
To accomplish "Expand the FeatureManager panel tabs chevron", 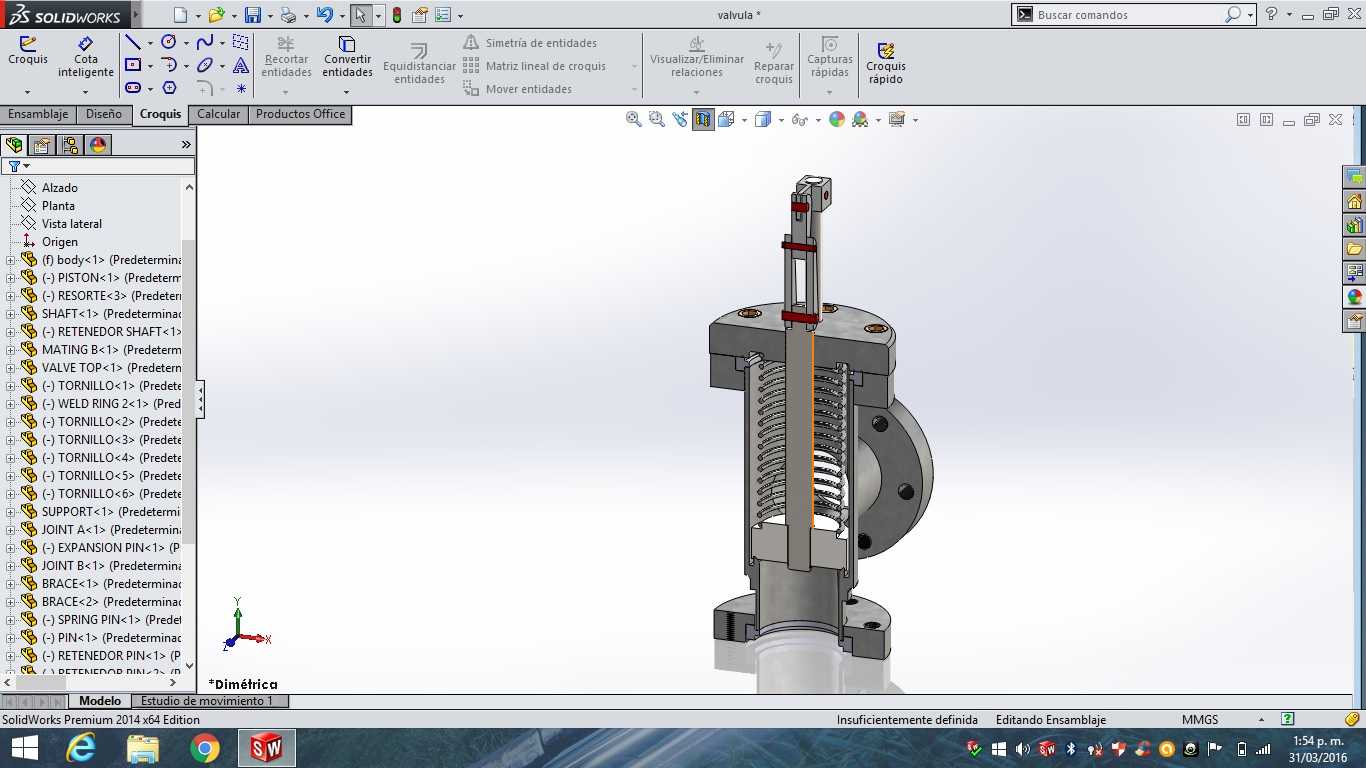I will pos(186,145).
